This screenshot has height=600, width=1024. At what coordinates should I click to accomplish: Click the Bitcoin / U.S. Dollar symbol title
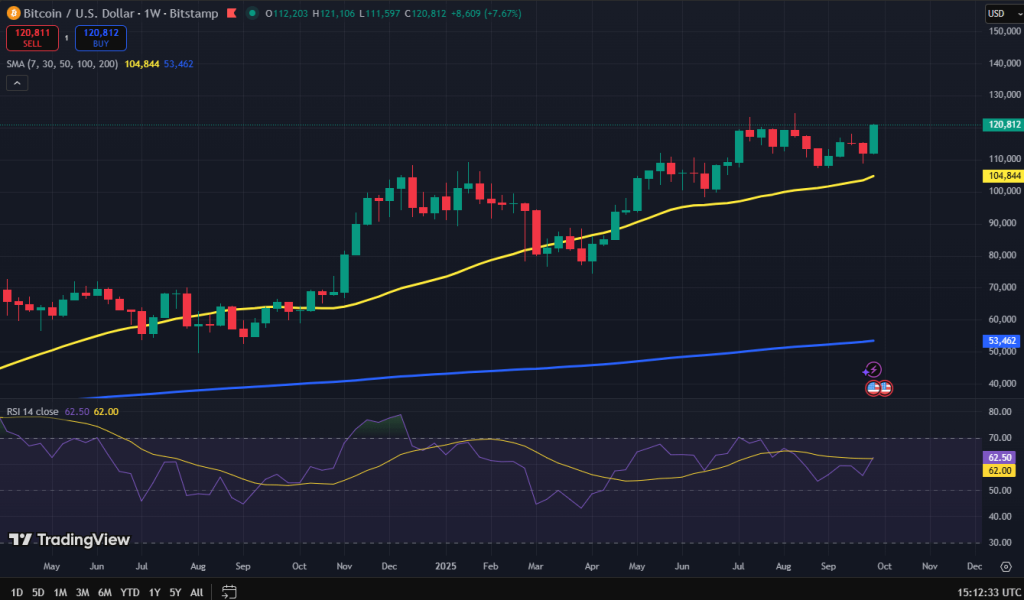(x=79, y=13)
